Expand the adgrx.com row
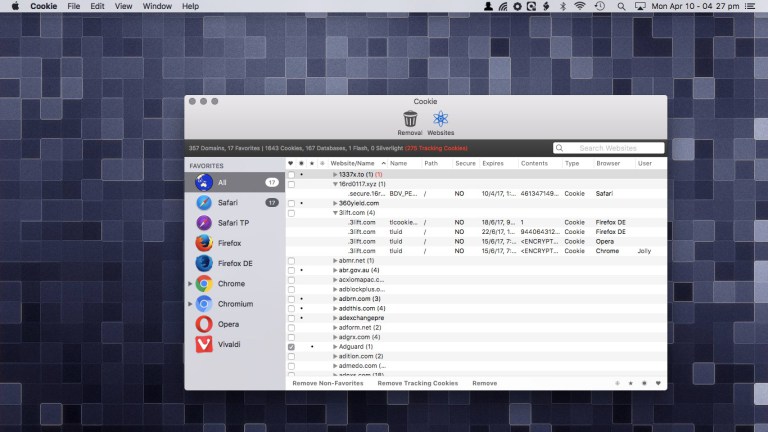 coord(335,337)
